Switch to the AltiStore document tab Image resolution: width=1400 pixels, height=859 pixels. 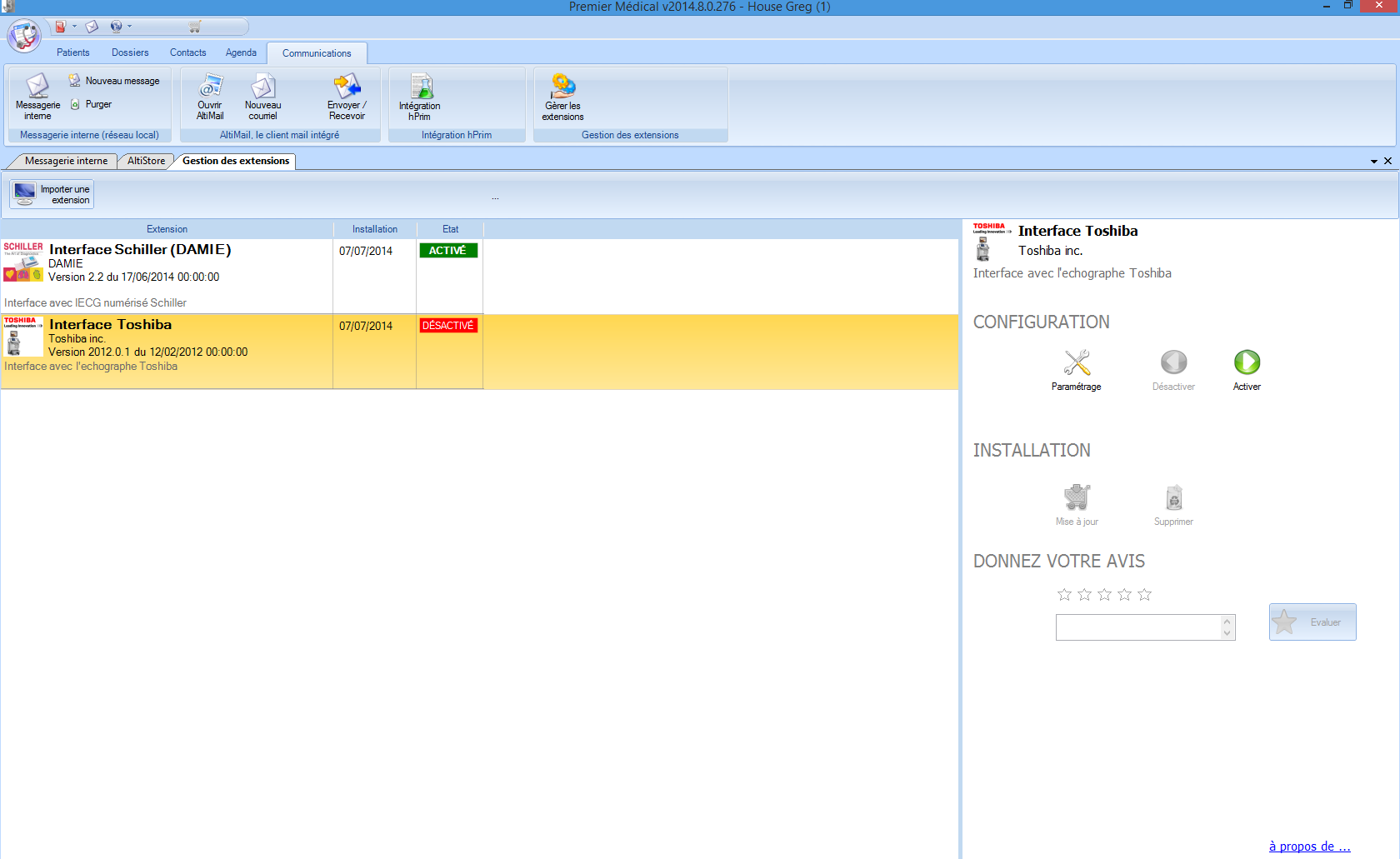(146, 161)
